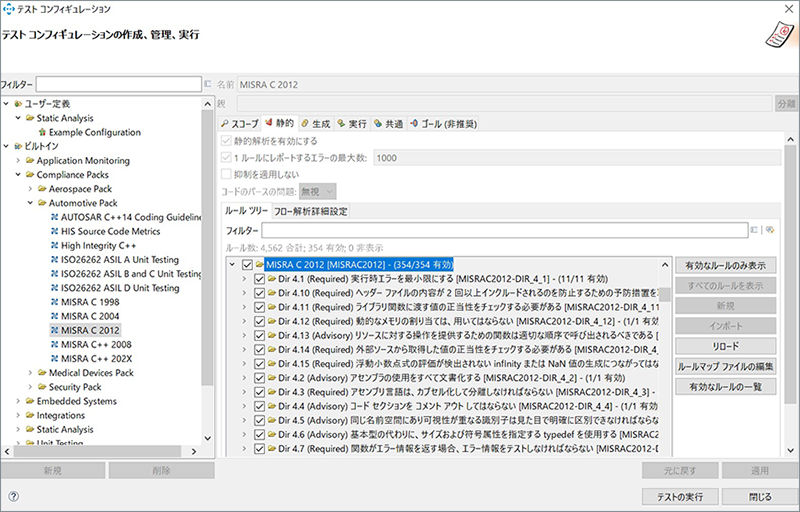This screenshot has height=512, width=800.
Task: Click the MISRA C++ 2008 config icon
Action: [55, 345]
